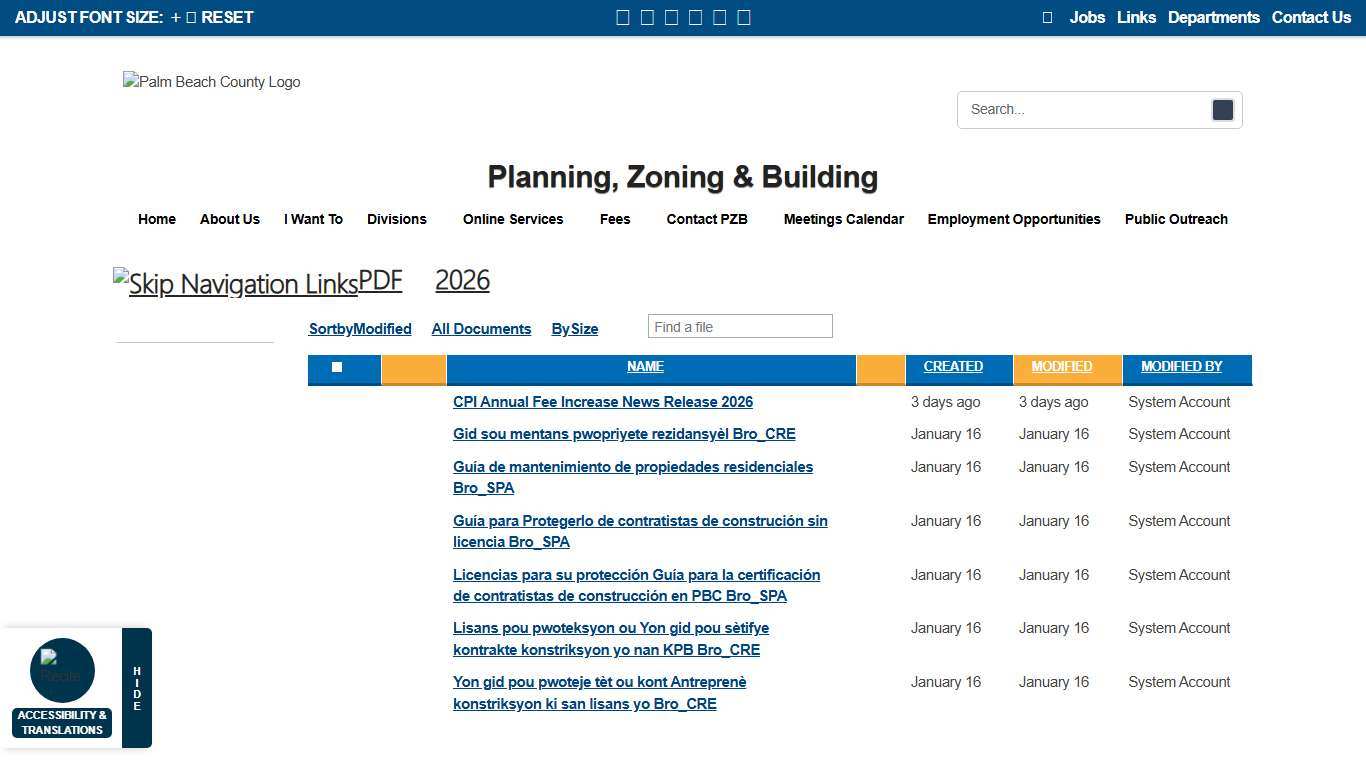1366x768 pixels.
Task: Open the I Want To menu
Action: pos(313,219)
